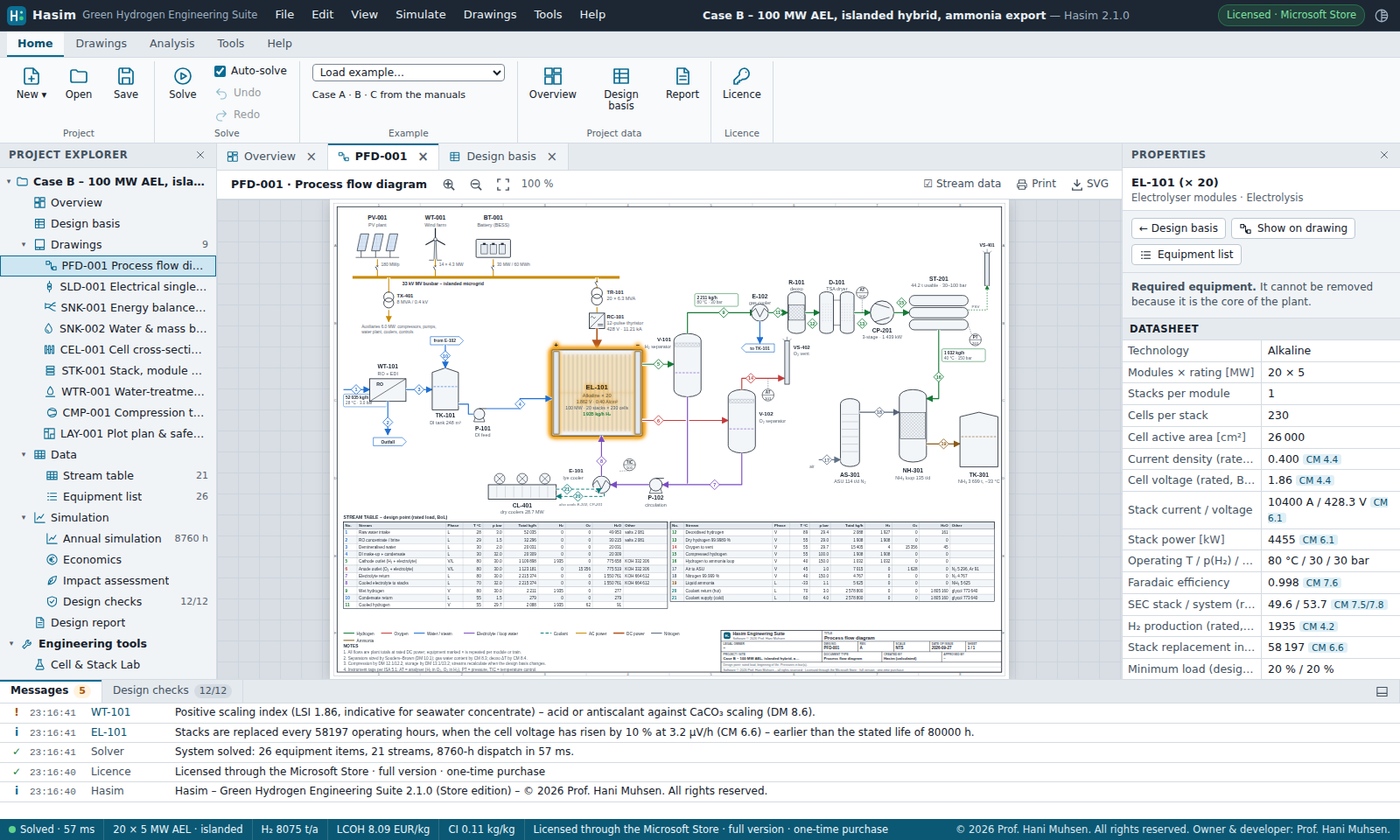Click the Licensed Microsoft Store badge
The image size is (1400, 840).
click(1291, 15)
